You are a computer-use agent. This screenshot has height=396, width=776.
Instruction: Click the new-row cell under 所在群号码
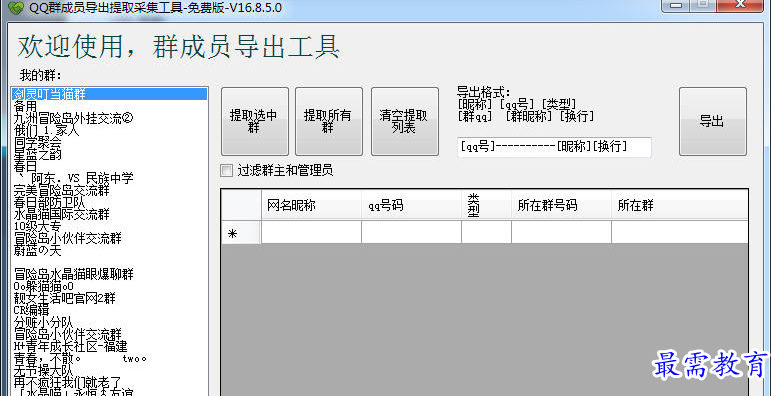[x=561, y=232]
